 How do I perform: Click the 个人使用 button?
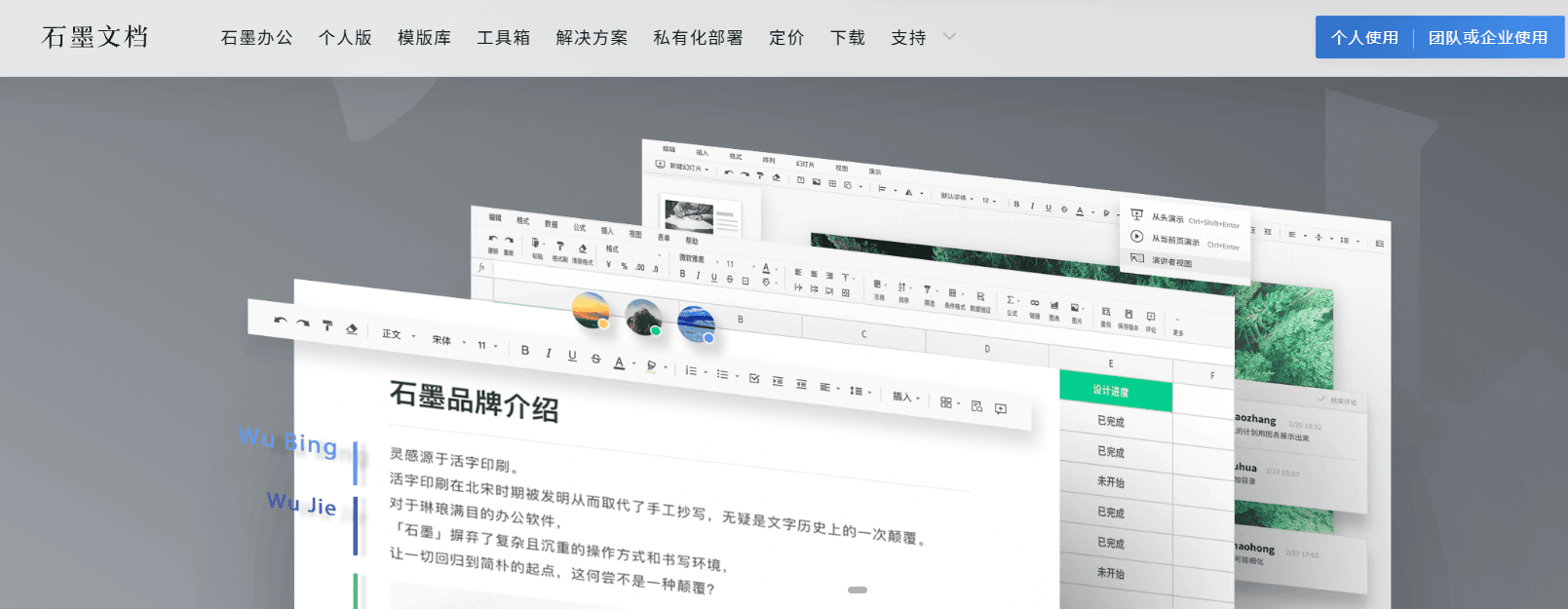pos(1364,37)
